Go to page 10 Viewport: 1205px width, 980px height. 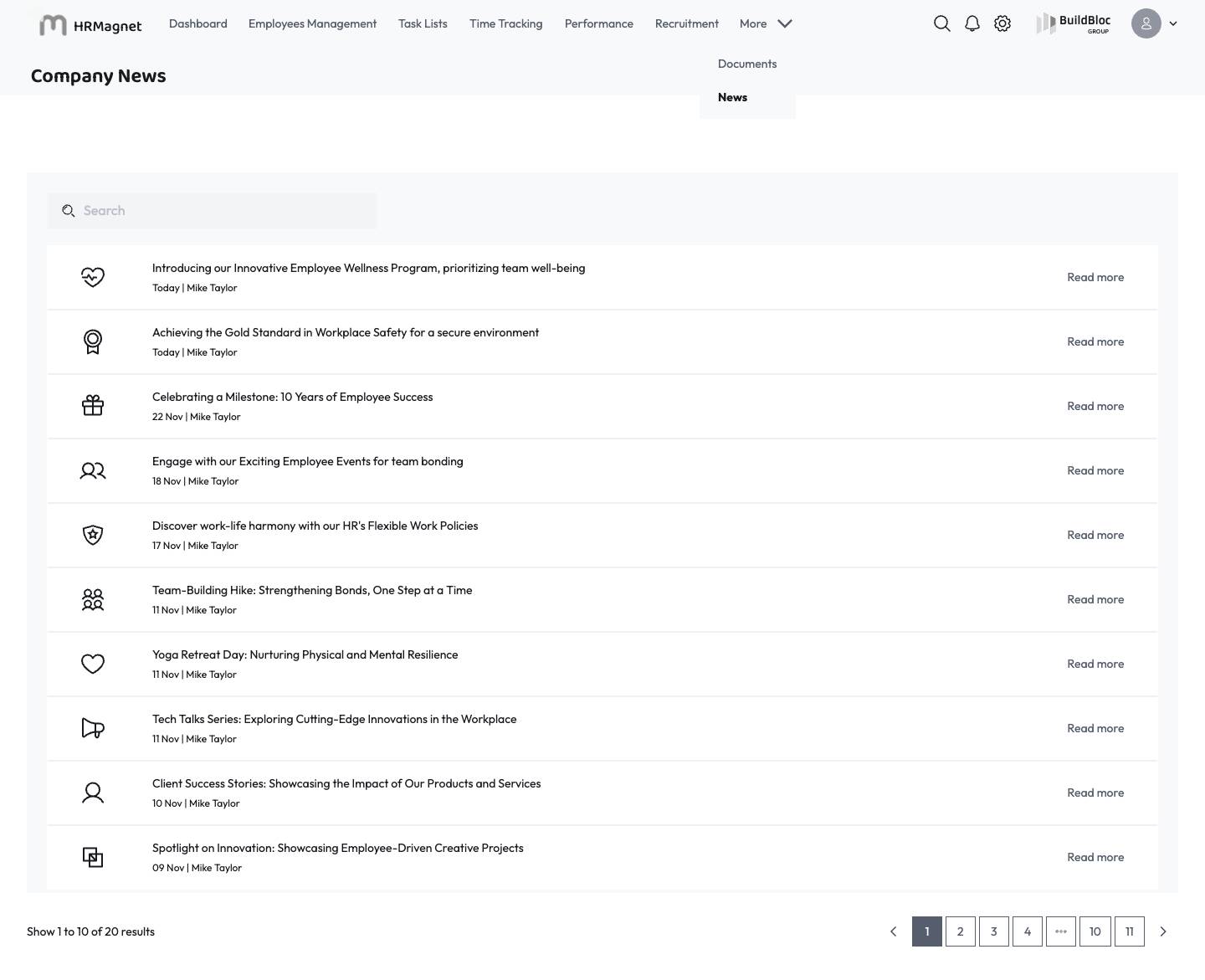[x=1095, y=931]
